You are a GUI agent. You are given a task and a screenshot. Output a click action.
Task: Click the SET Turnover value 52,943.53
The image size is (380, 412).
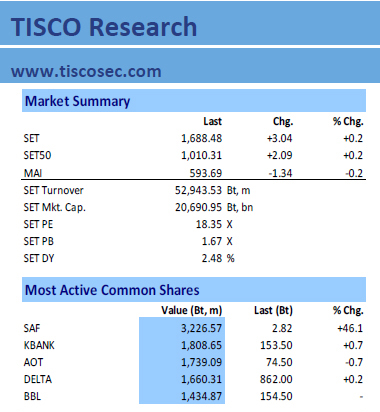coord(198,190)
